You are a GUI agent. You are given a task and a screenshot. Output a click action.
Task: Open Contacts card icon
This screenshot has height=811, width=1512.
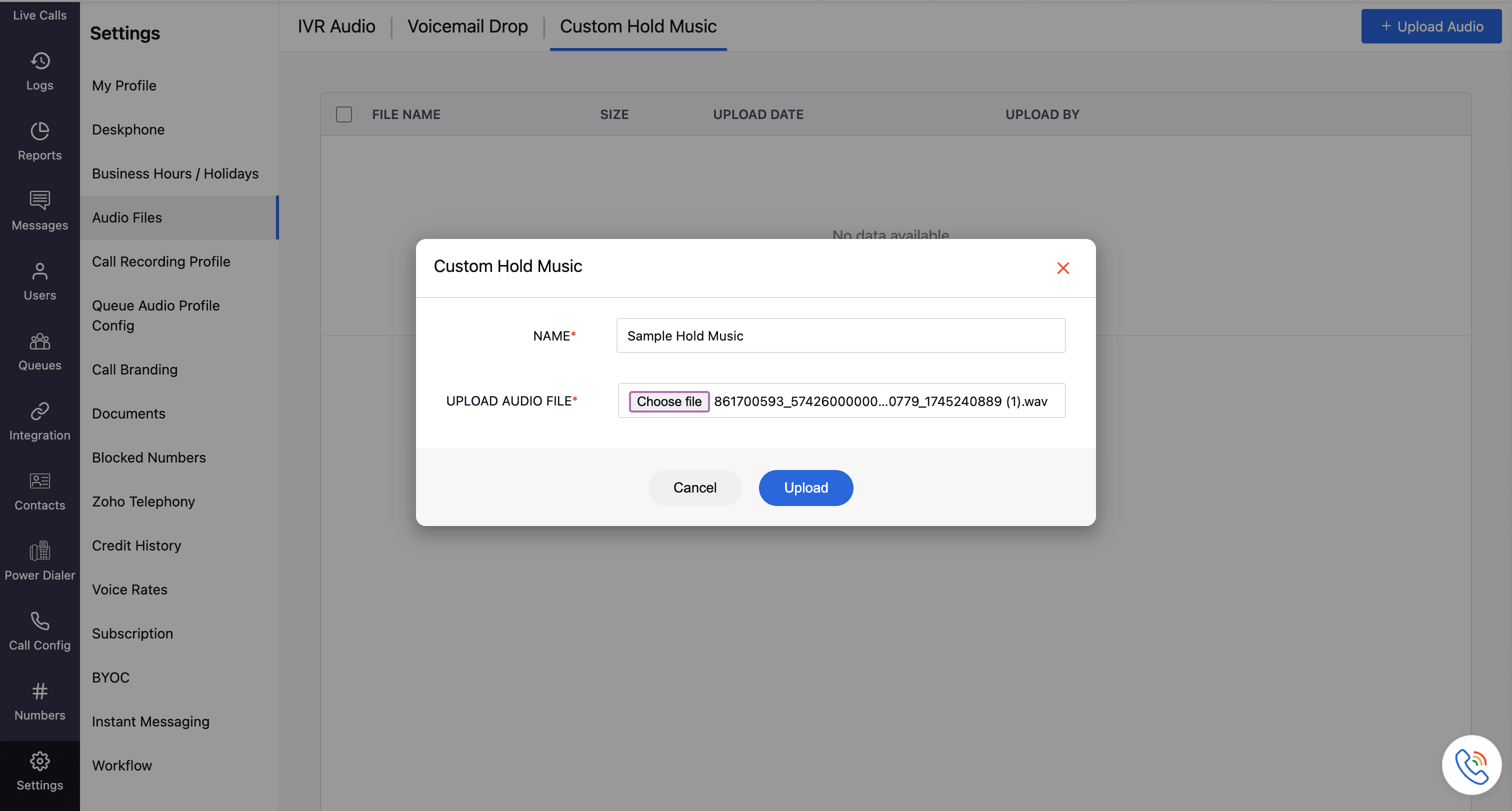[x=40, y=480]
